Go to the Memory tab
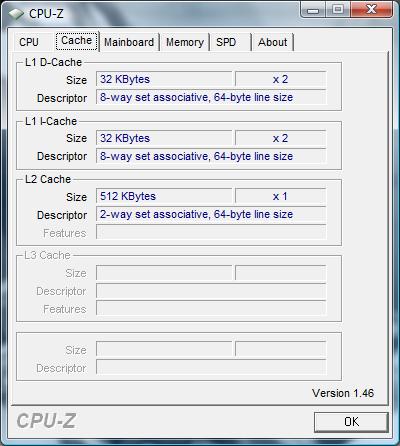Viewport: 400px width, 446px height. pos(185,42)
